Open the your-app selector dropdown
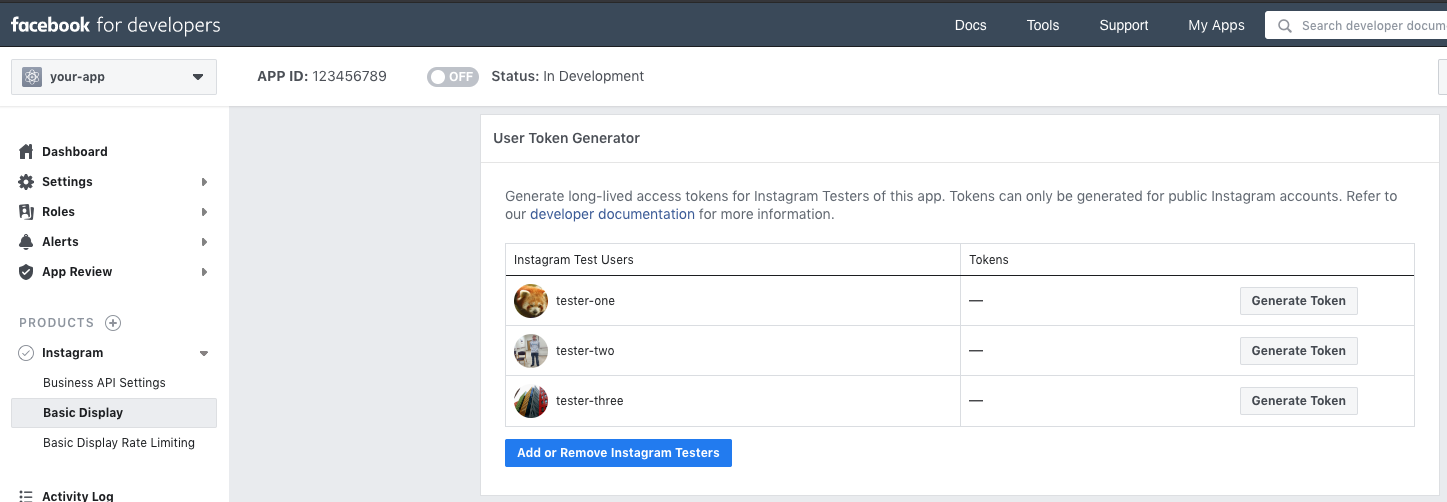 pyautogui.click(x=197, y=77)
